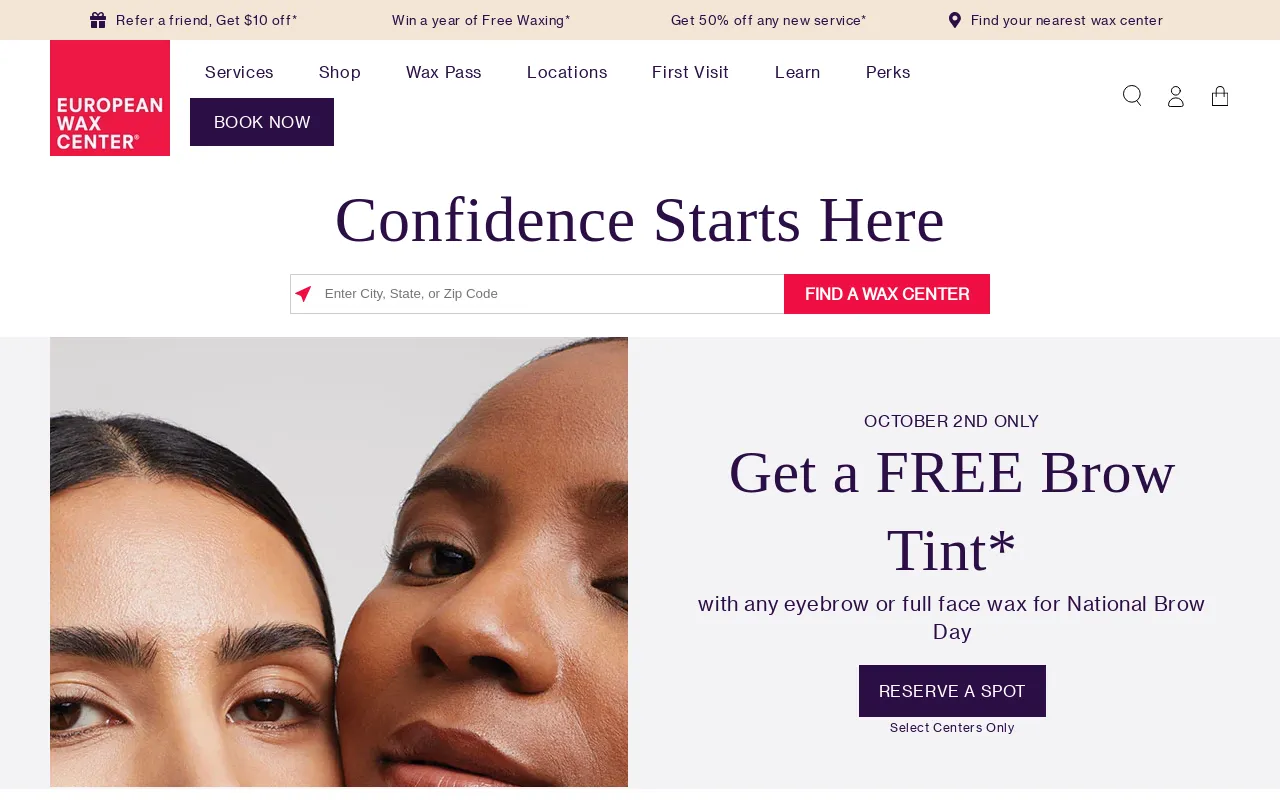Click the BOOK NOW button

(262, 122)
